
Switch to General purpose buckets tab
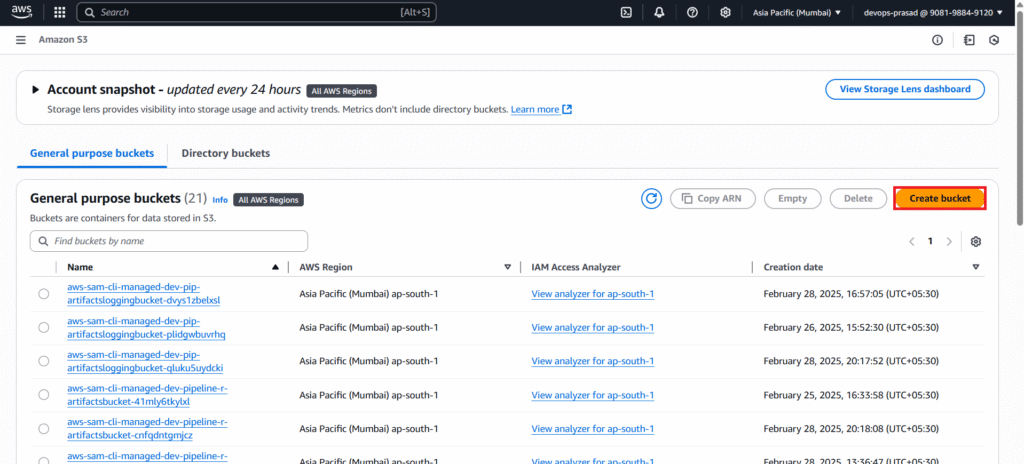pos(92,154)
